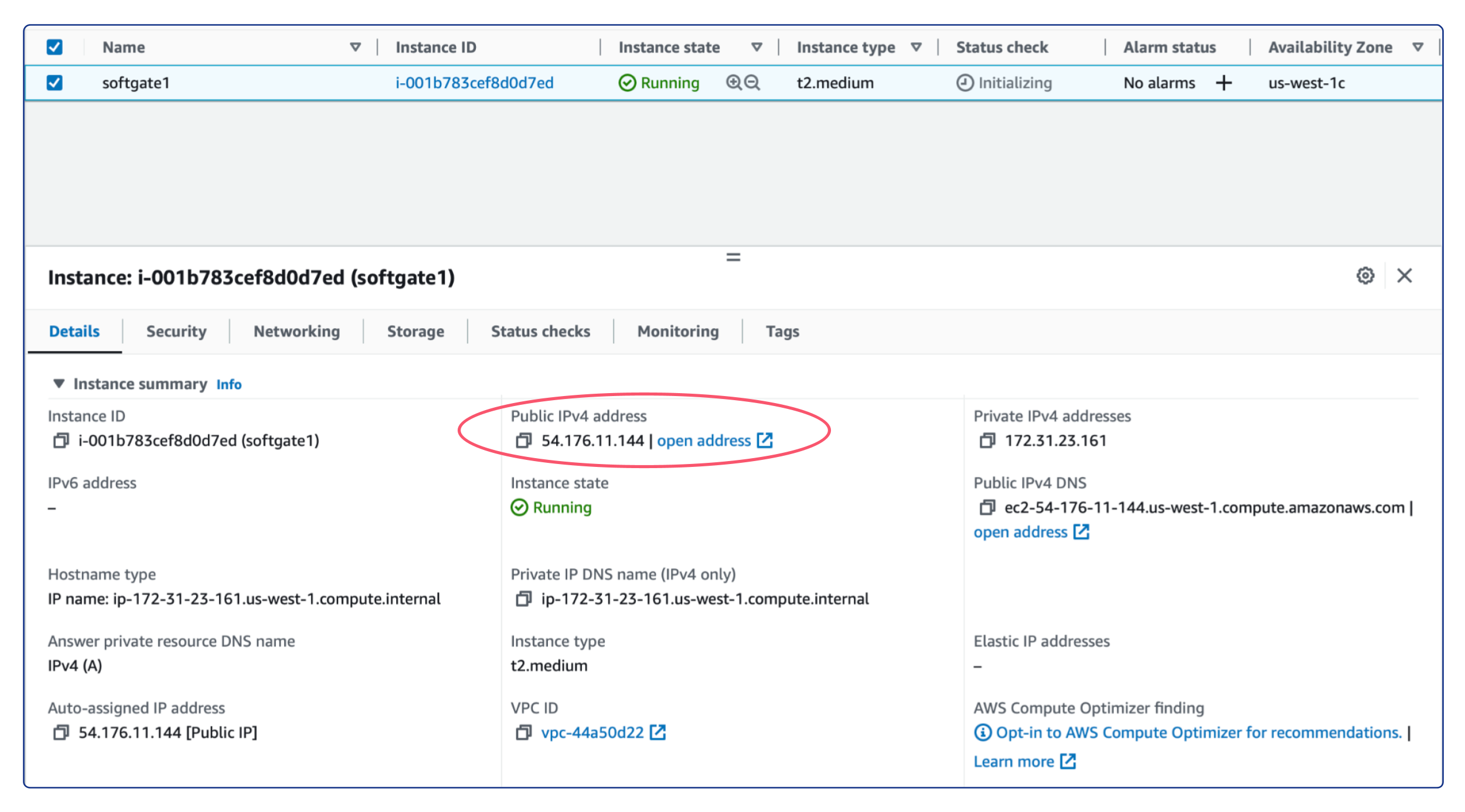Copy the Public IPv4 address 54.176.11.144
Screen dimensions: 1465x812
click(x=524, y=441)
